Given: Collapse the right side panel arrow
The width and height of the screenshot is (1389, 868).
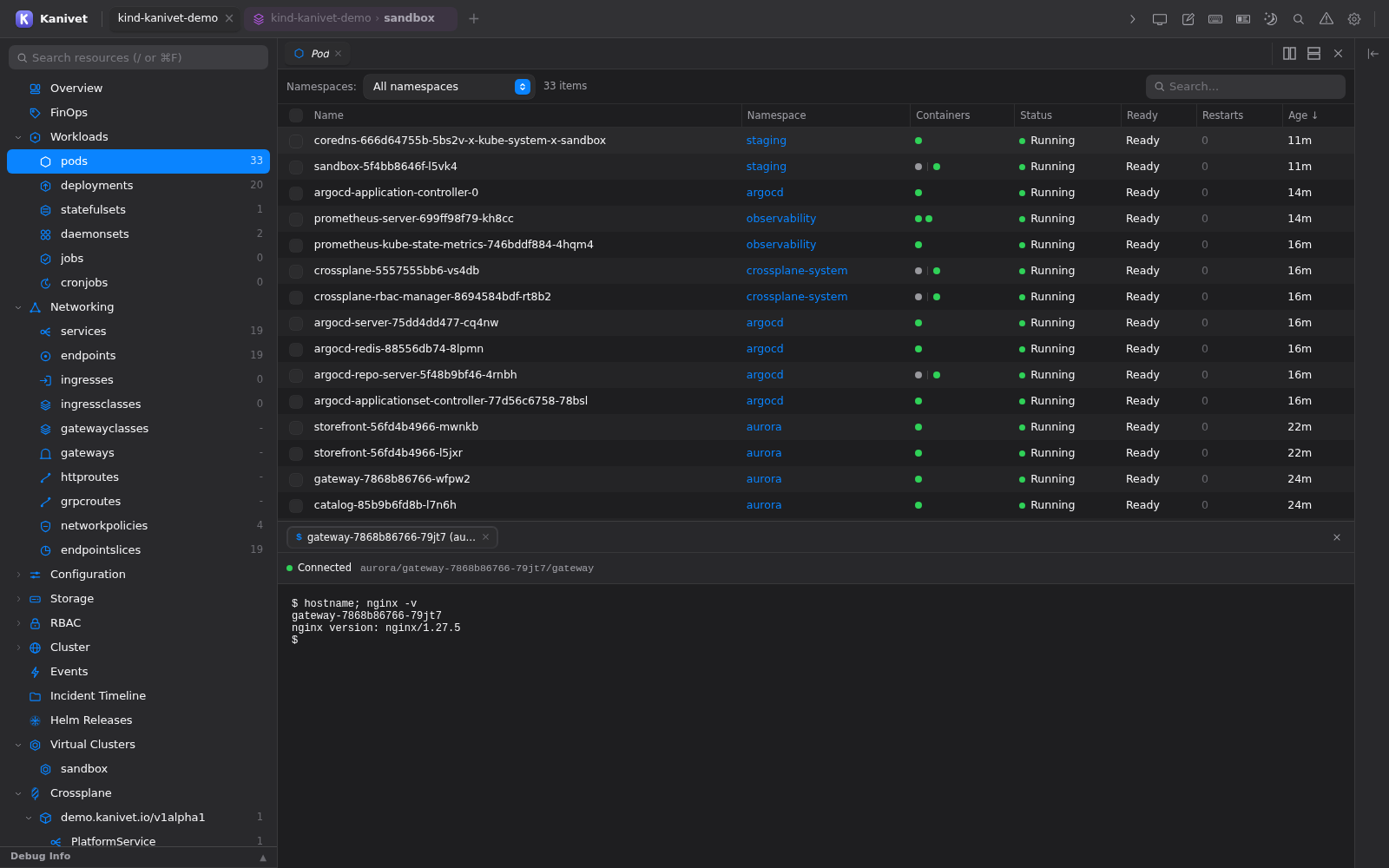Looking at the screenshot, I should (1373, 54).
